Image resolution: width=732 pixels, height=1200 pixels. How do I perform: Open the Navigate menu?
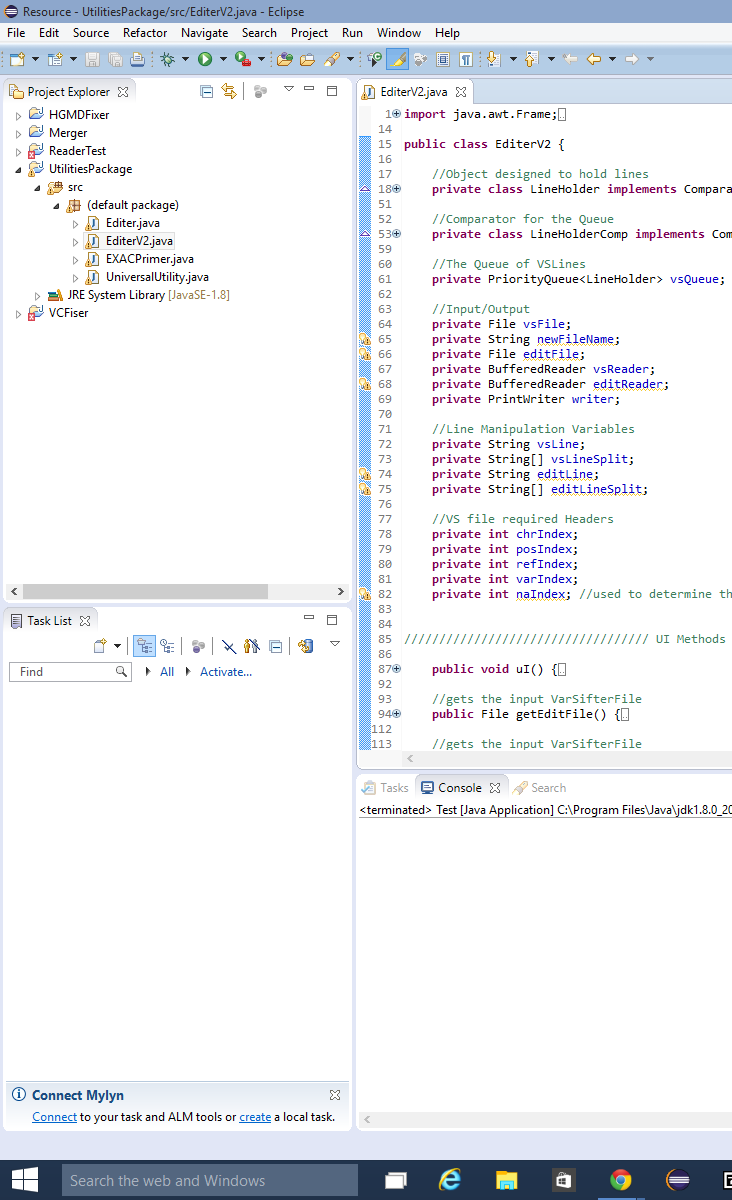pos(204,33)
